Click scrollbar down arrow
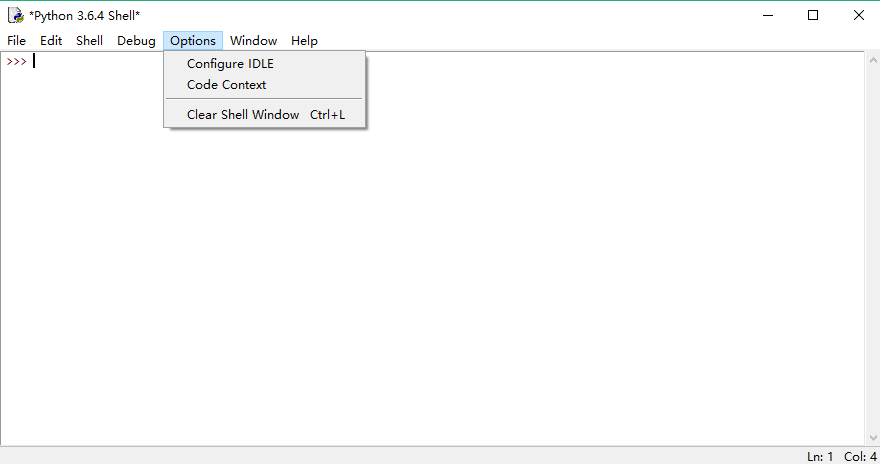880x464 pixels. [873, 438]
